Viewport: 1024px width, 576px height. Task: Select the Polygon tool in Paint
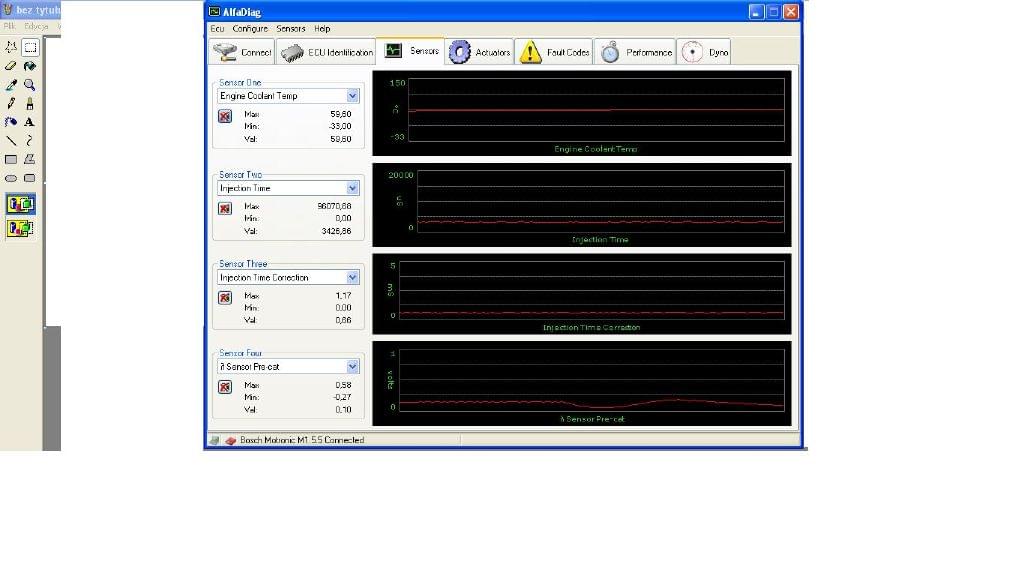(x=30, y=159)
